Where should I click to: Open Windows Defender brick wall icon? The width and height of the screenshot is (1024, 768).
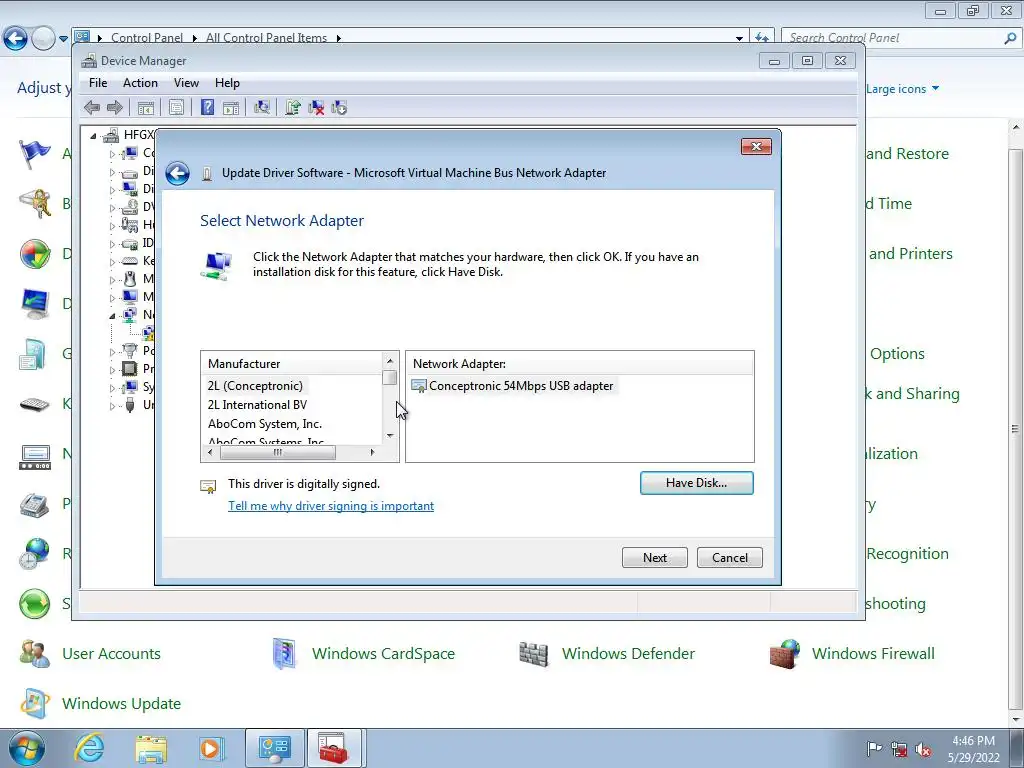534,654
